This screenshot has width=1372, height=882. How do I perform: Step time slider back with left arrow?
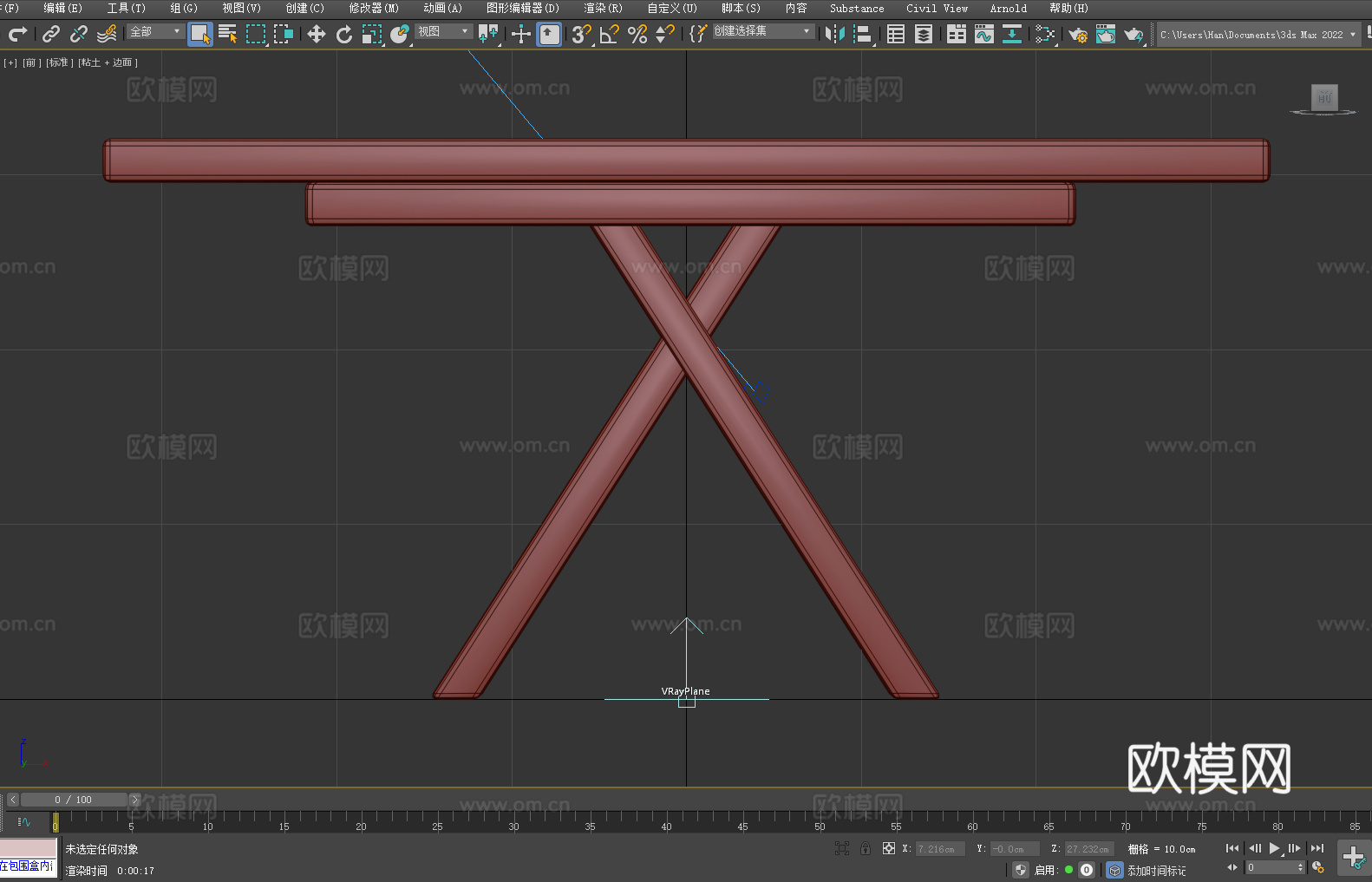point(12,800)
